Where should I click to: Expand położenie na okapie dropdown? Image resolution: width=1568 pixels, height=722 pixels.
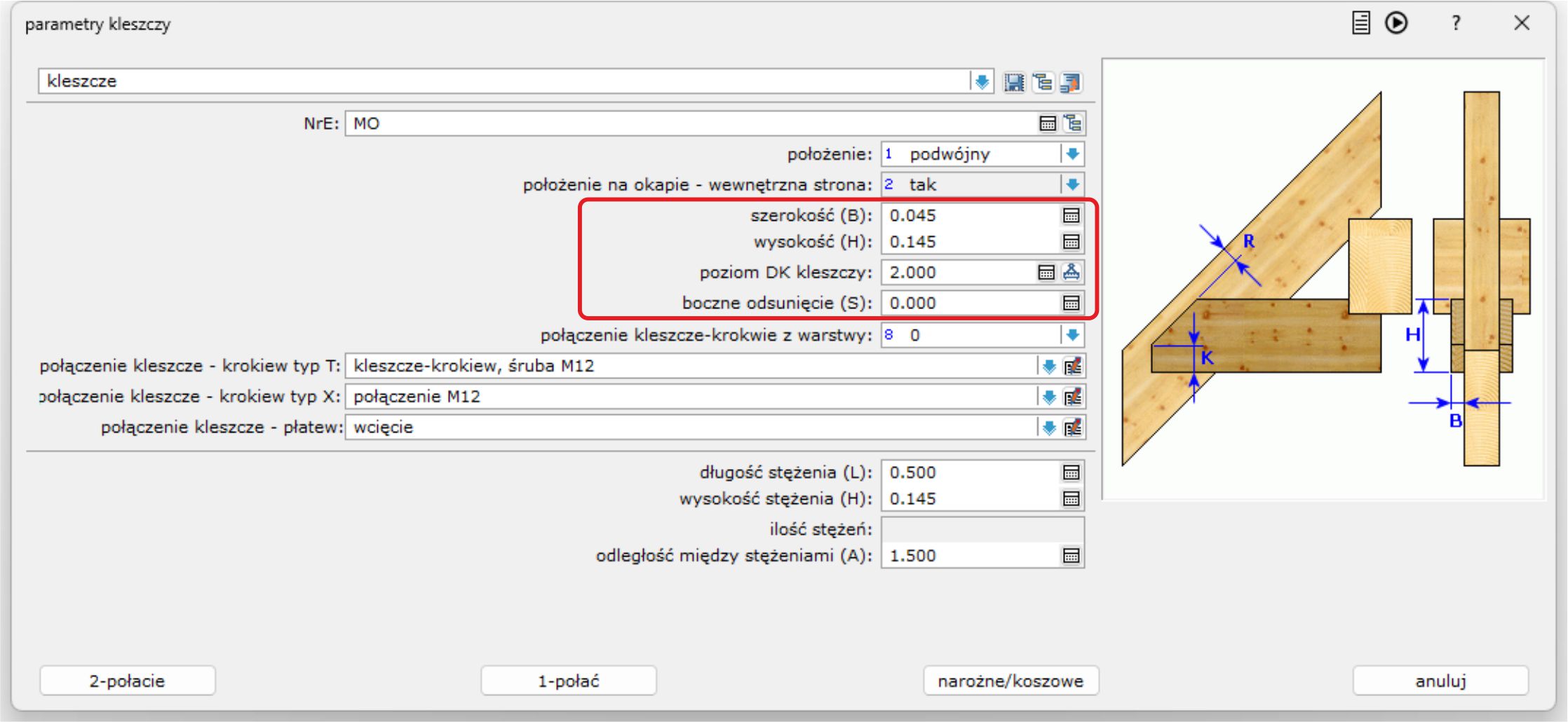(x=1072, y=185)
